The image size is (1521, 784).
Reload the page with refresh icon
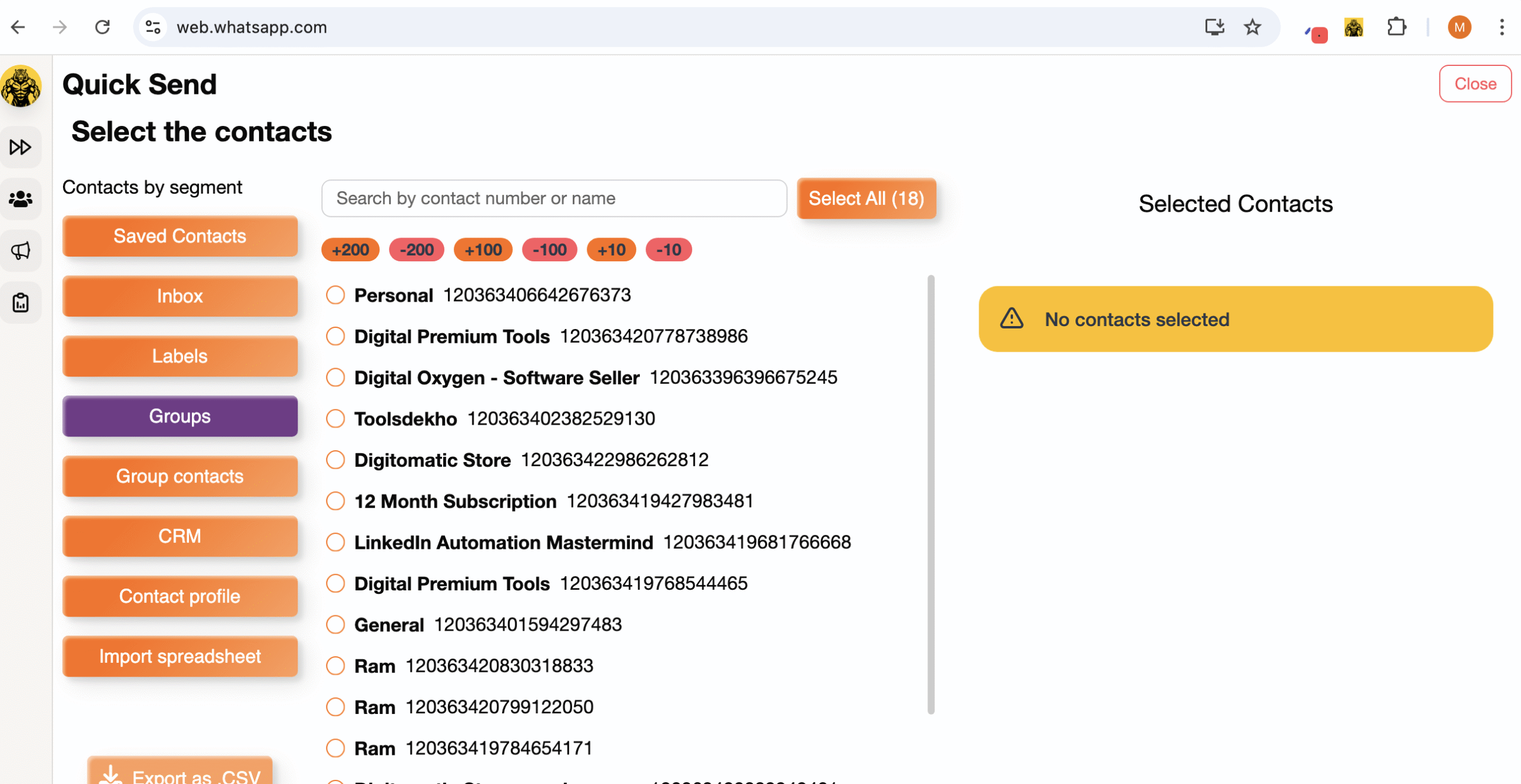[103, 27]
